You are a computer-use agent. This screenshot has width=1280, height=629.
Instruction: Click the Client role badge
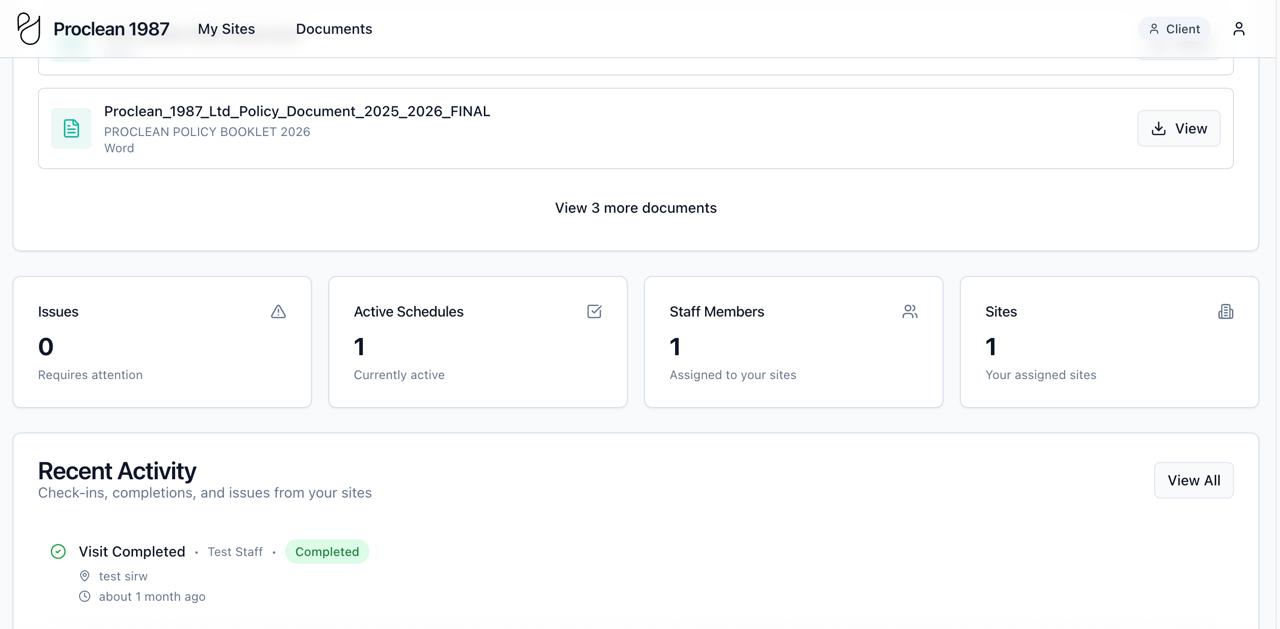click(x=1174, y=29)
